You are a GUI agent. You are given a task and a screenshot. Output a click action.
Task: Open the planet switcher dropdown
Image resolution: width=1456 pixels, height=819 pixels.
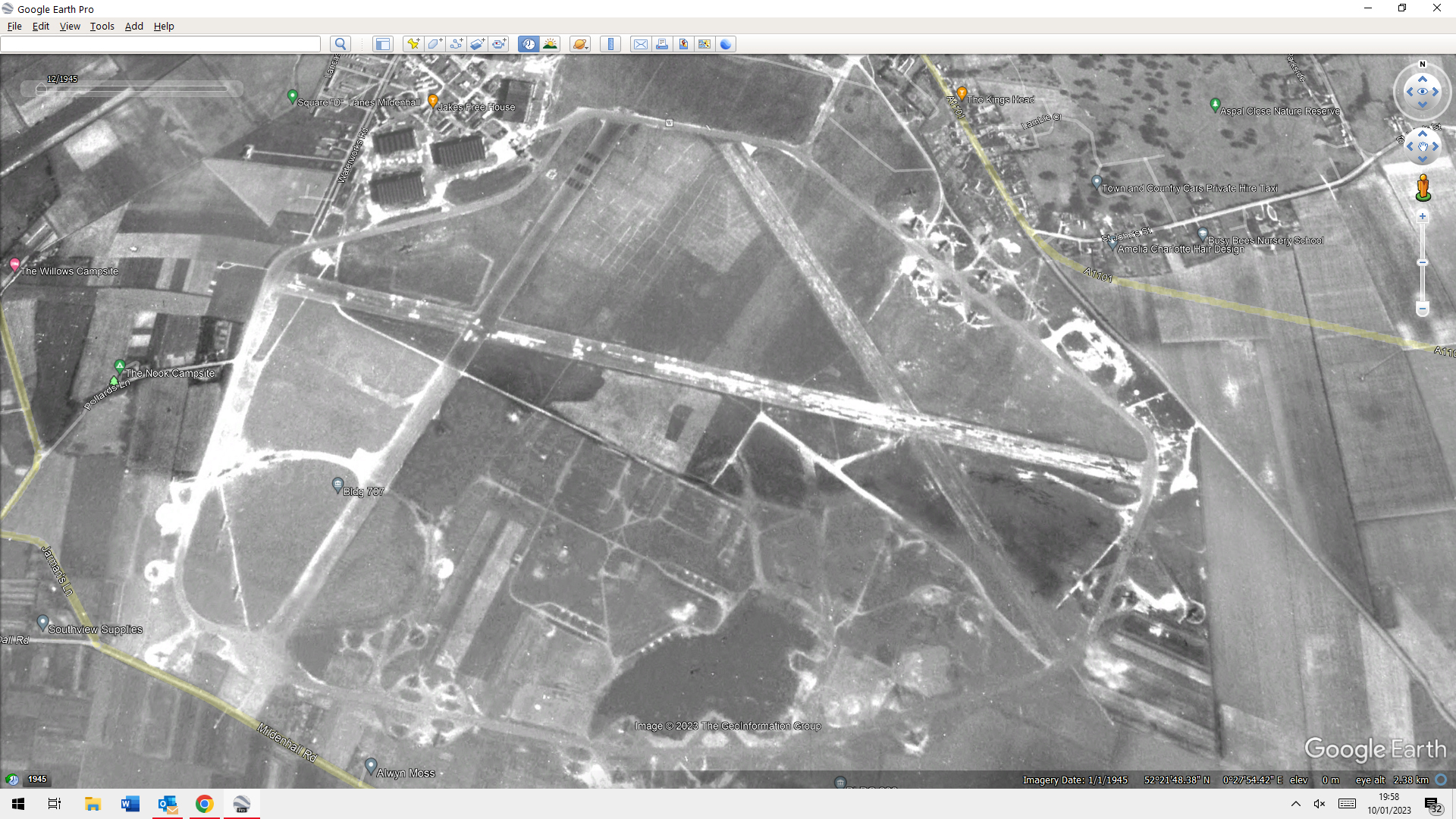point(580,44)
